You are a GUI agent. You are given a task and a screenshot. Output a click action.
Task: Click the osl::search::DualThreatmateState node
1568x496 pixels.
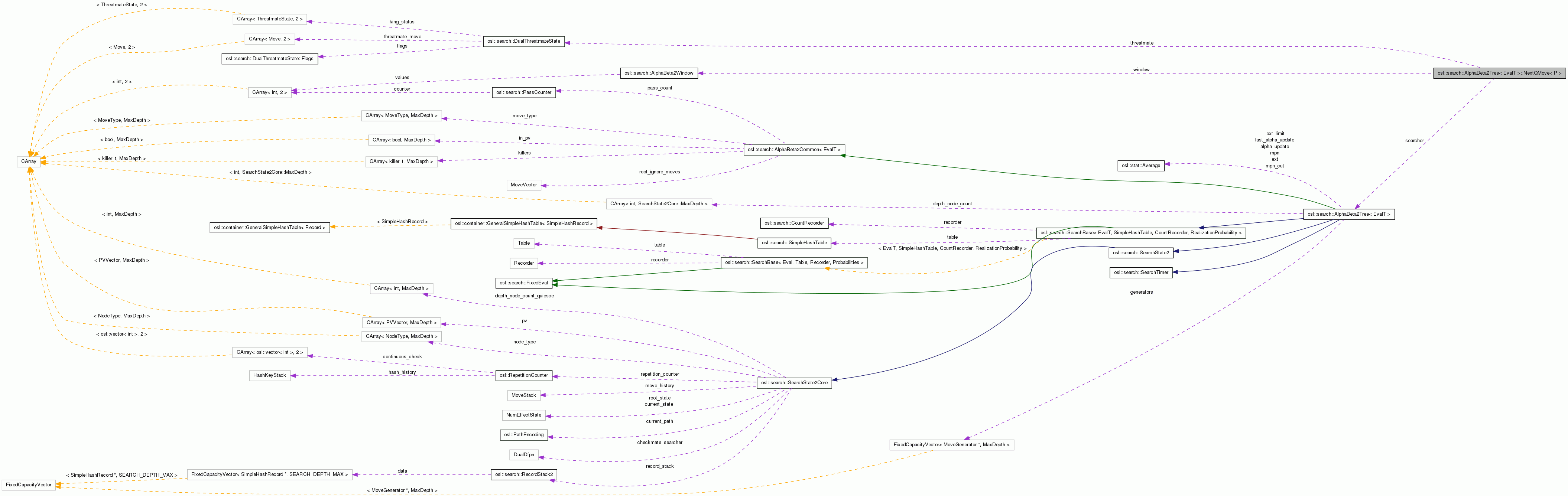(523, 41)
